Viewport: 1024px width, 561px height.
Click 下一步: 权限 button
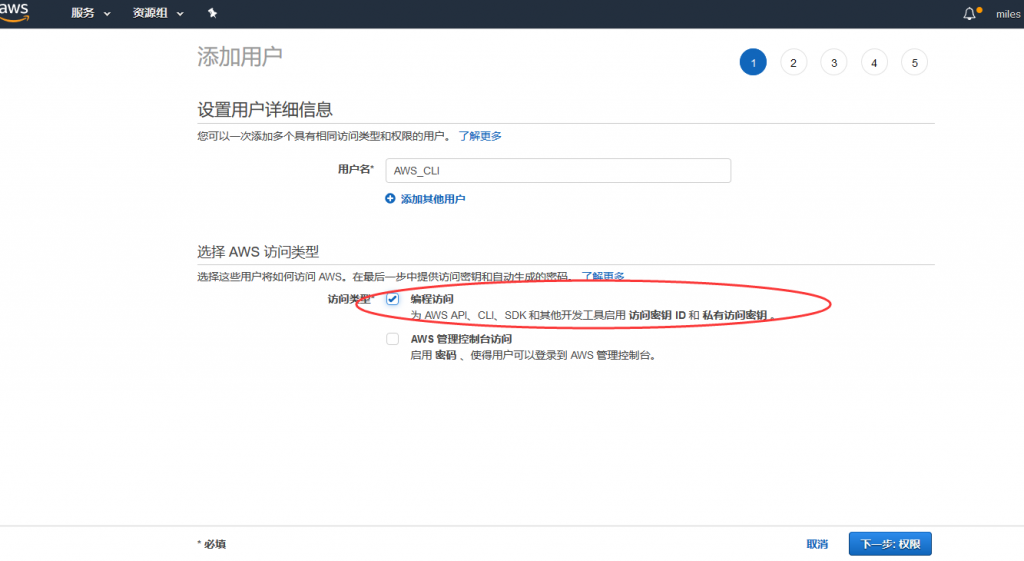point(890,544)
